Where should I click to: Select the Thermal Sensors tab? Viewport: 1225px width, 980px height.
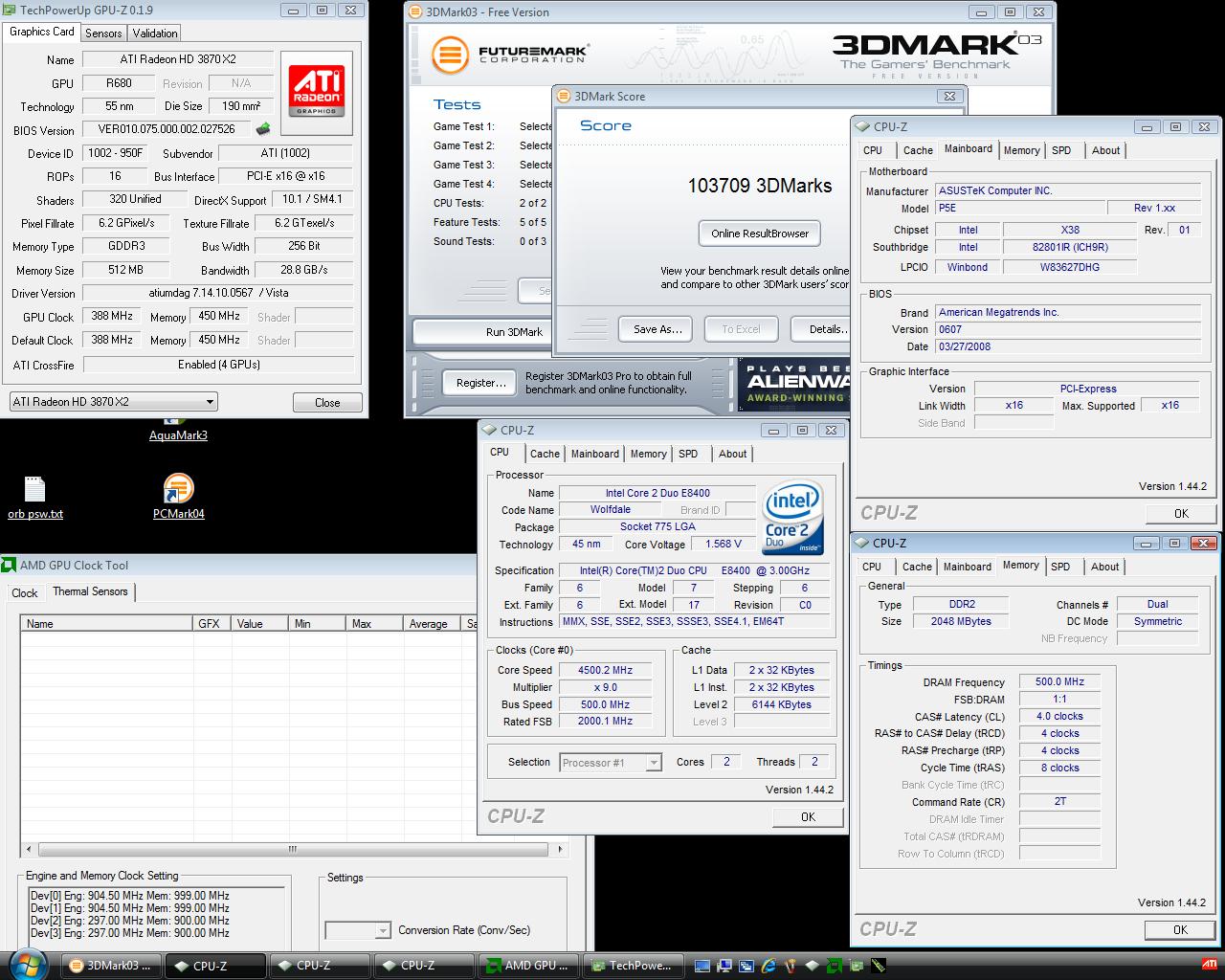(x=90, y=591)
